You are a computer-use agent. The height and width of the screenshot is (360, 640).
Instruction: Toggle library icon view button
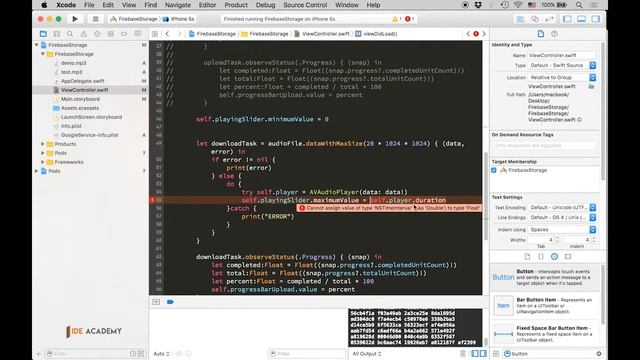[496, 353]
